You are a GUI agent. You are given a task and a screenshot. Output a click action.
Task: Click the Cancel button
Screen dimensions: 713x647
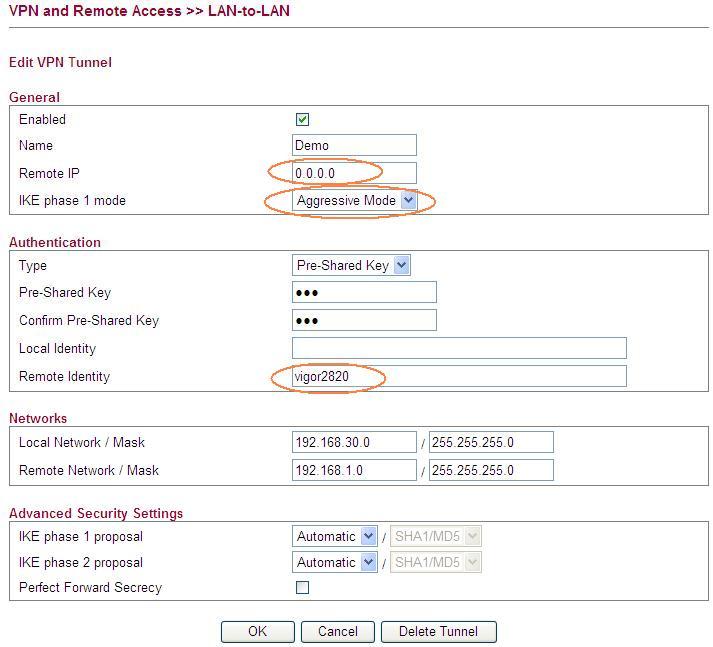[x=338, y=632]
